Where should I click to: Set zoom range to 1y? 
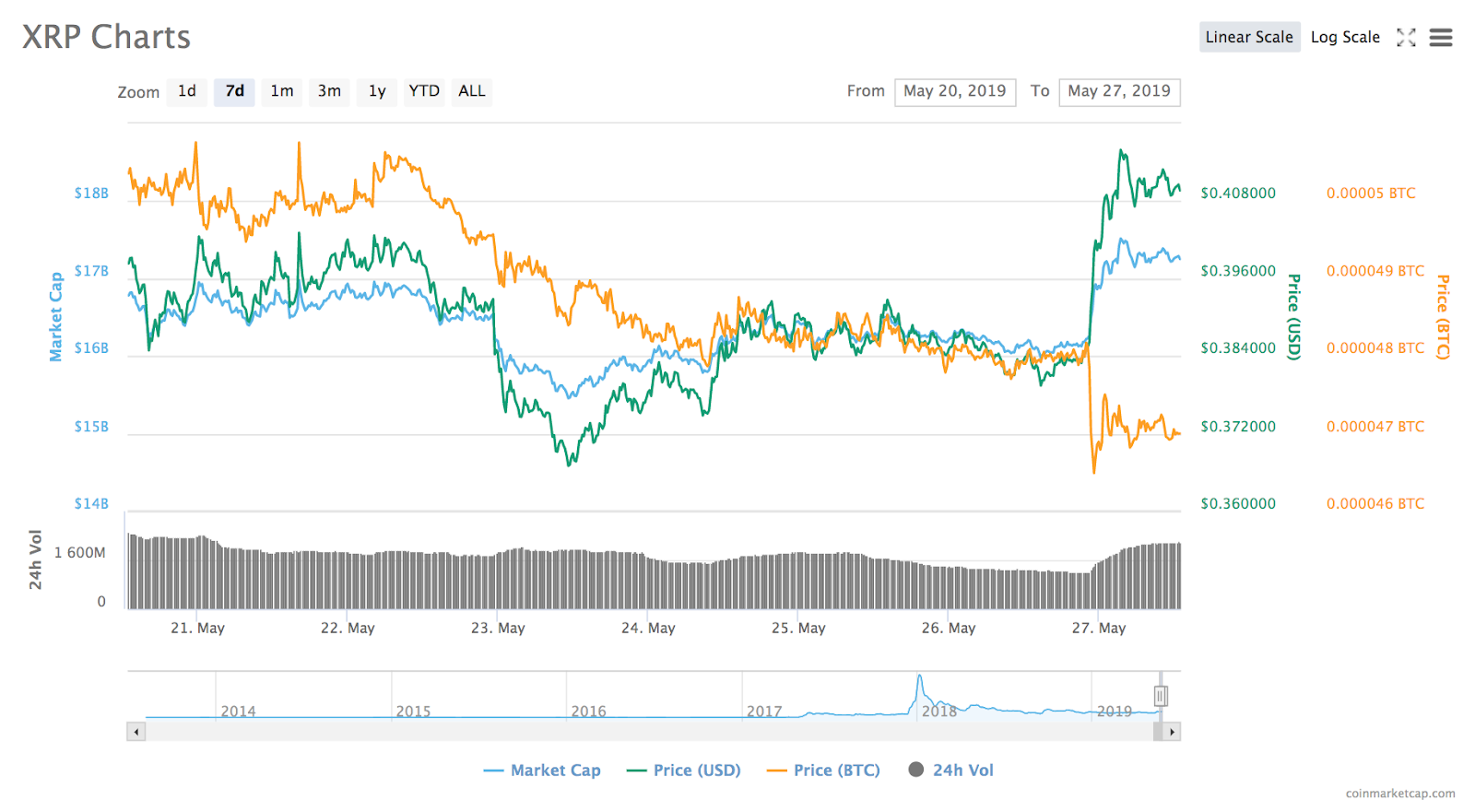point(377,91)
